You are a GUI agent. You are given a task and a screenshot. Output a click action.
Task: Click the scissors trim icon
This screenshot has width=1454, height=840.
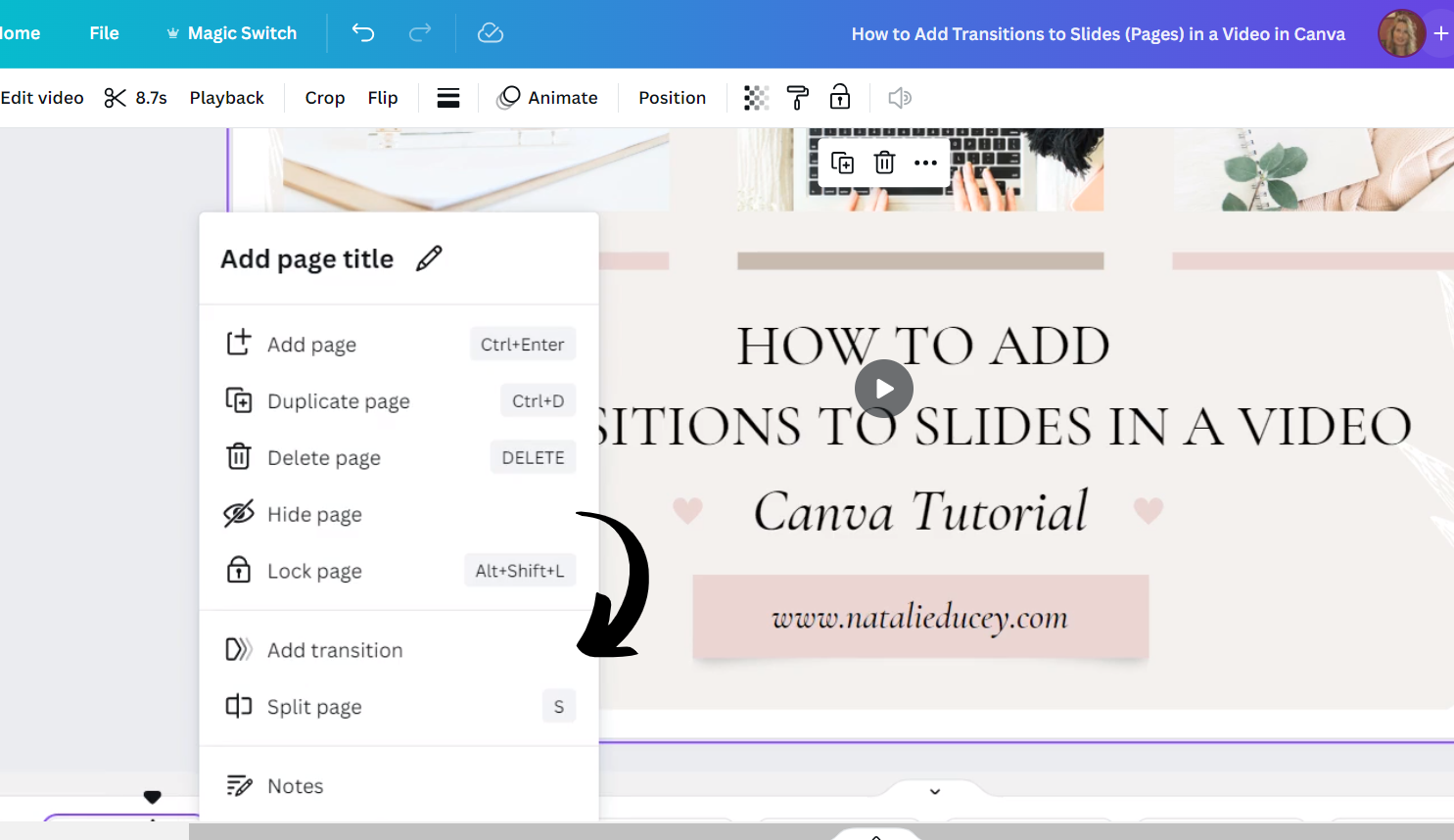pyautogui.click(x=116, y=98)
